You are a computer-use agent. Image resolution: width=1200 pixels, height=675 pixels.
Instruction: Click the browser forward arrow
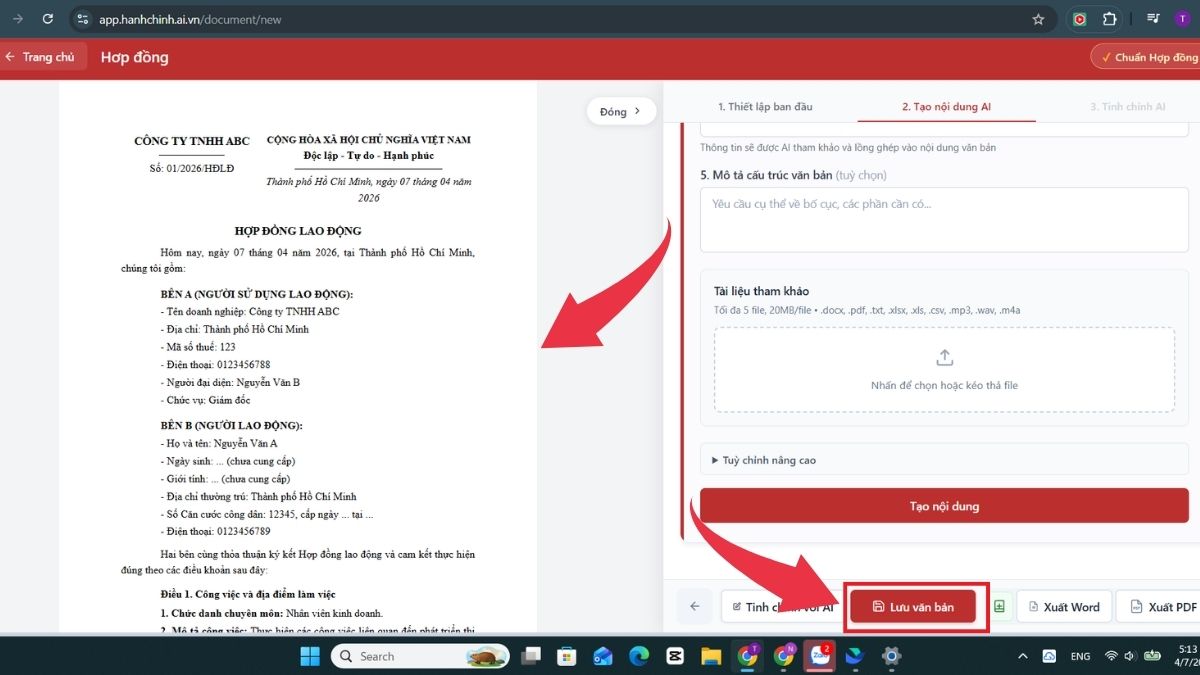click(x=17, y=19)
